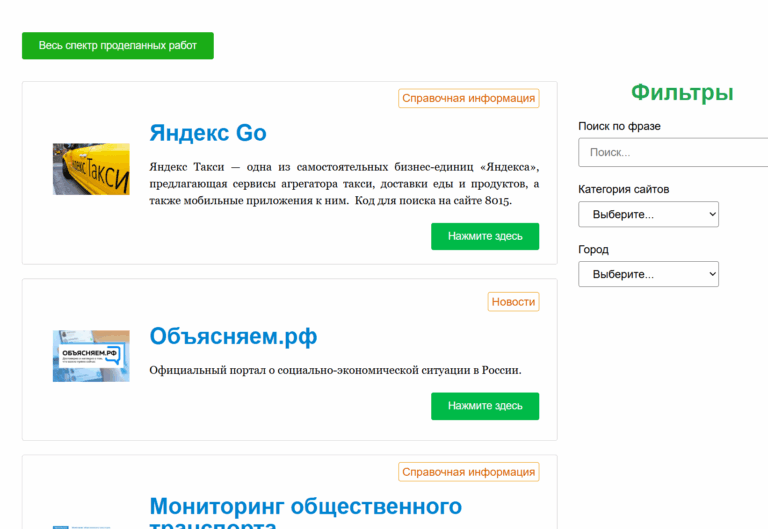The width and height of the screenshot is (768, 529).
Task: Select the 'Справочная информация' tag on Яндекс Go card
Action: click(469, 98)
